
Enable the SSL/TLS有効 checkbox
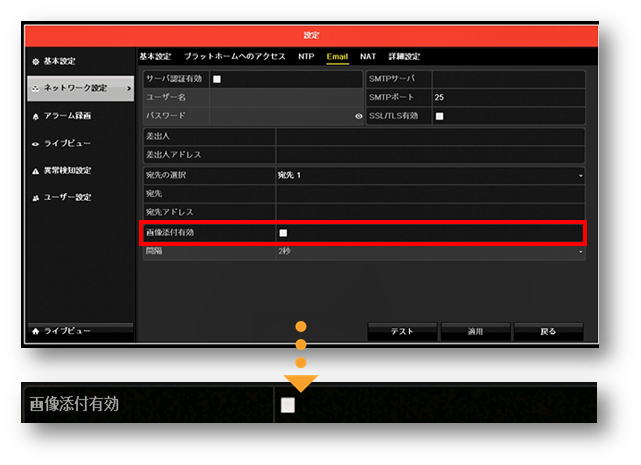coord(439,116)
